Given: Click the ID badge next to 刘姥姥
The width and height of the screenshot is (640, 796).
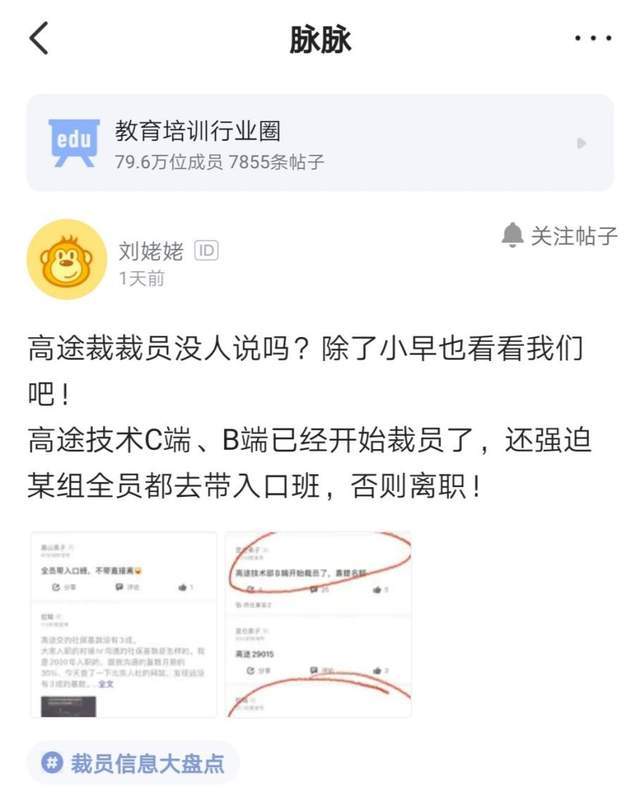Looking at the screenshot, I should pos(207,250).
